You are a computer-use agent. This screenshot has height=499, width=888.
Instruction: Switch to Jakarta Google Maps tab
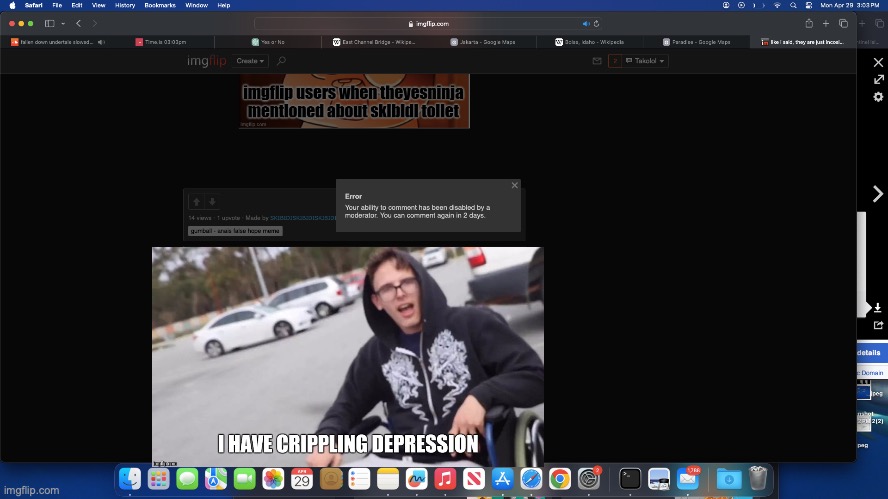pyautogui.click(x=483, y=42)
